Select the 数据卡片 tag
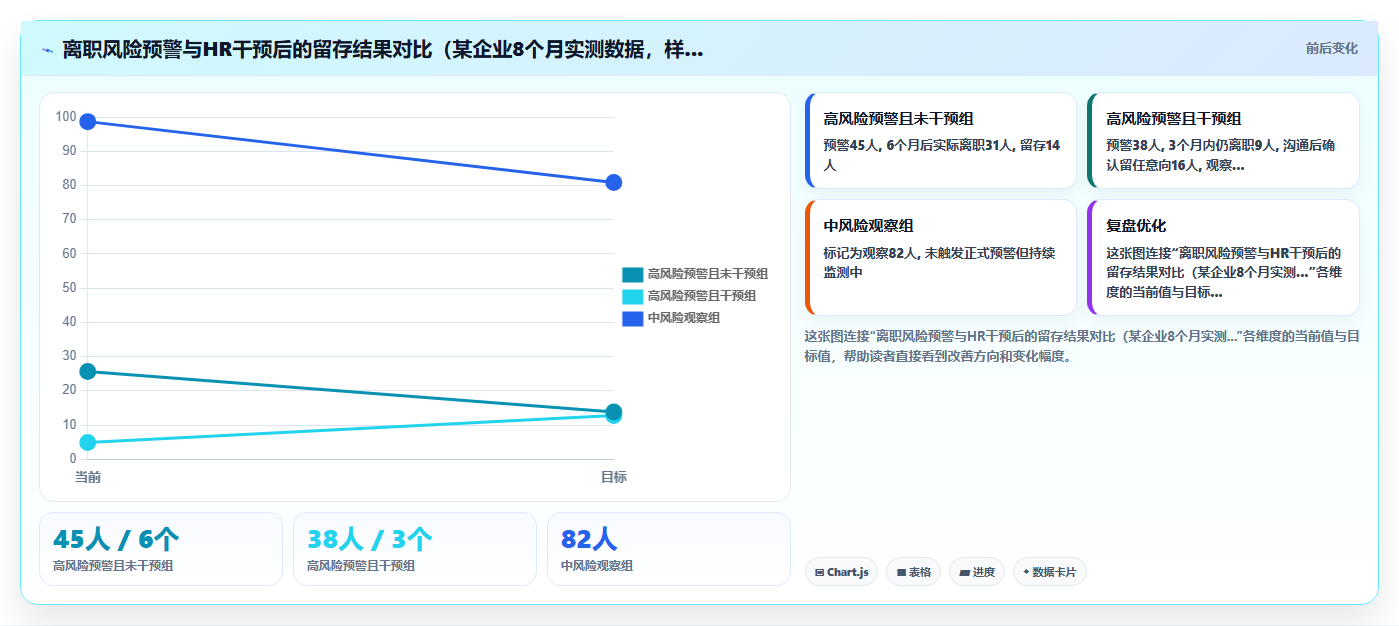Viewport: 1399px width, 626px height. [x=1049, y=572]
